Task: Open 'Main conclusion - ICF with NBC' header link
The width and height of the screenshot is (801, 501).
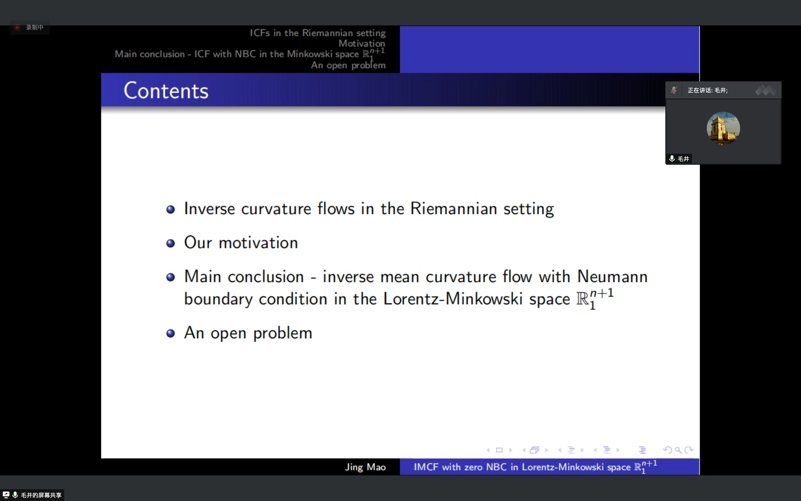Action: coord(248,54)
